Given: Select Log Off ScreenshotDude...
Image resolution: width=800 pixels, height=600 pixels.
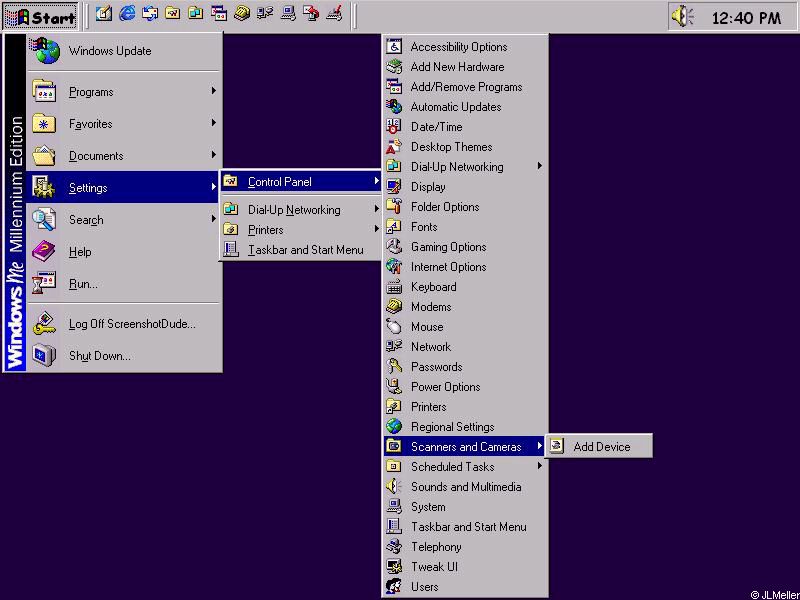Looking at the screenshot, I should tap(124, 323).
